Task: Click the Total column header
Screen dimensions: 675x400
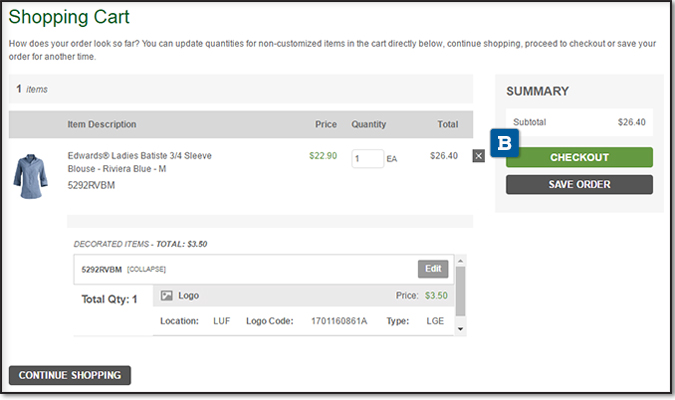Action: [x=447, y=125]
